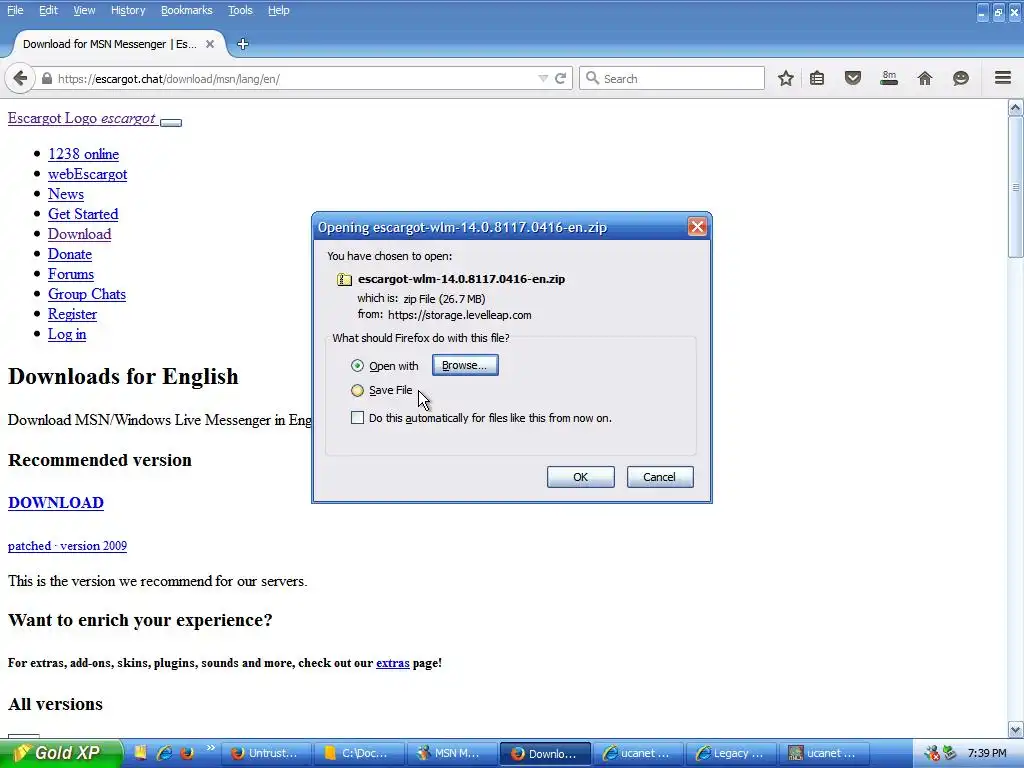
Task: Launch Internet Explorer from quick launch
Action: pyautogui.click(x=165, y=753)
